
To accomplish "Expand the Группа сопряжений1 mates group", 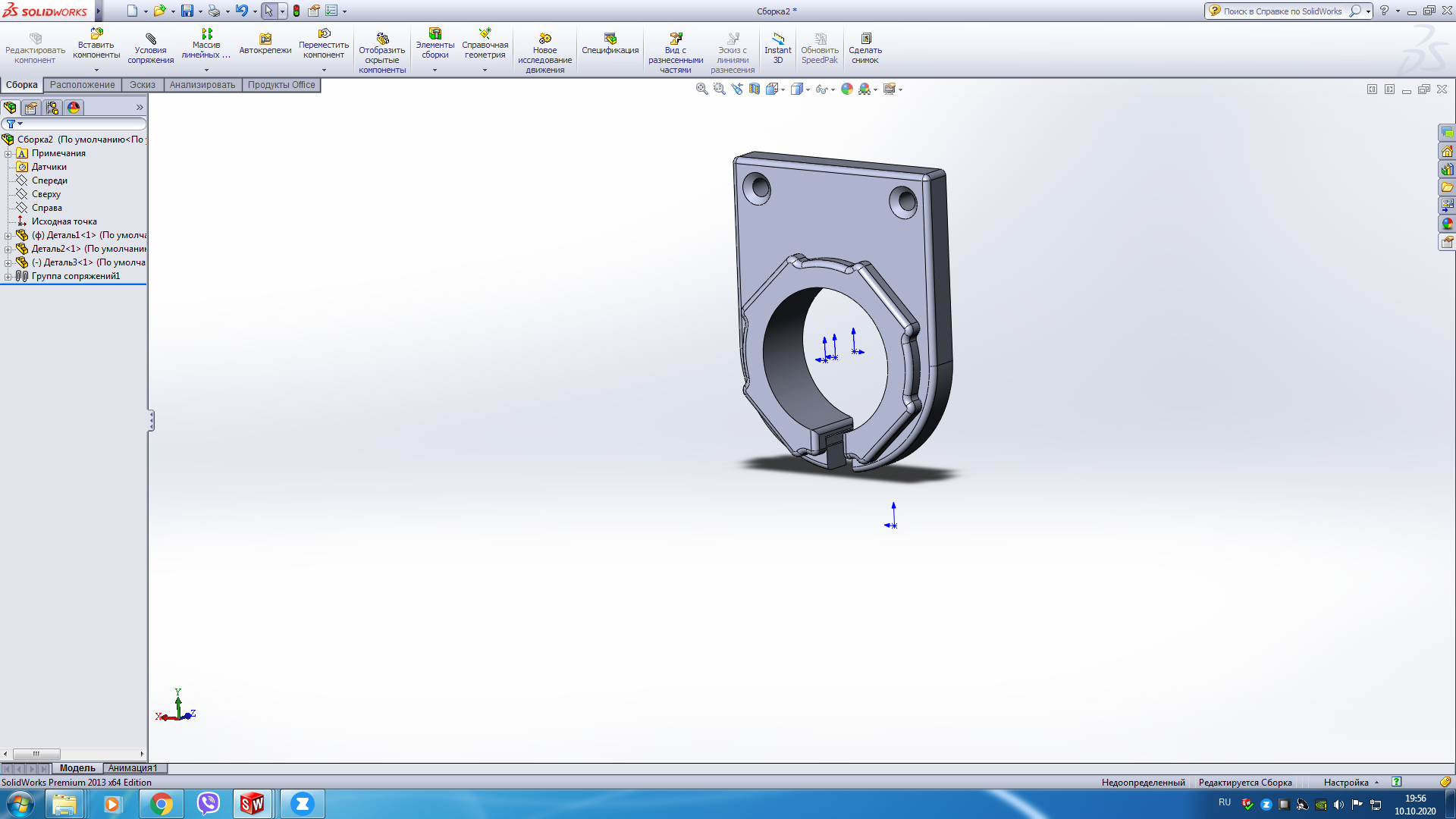I will click(x=8, y=277).
